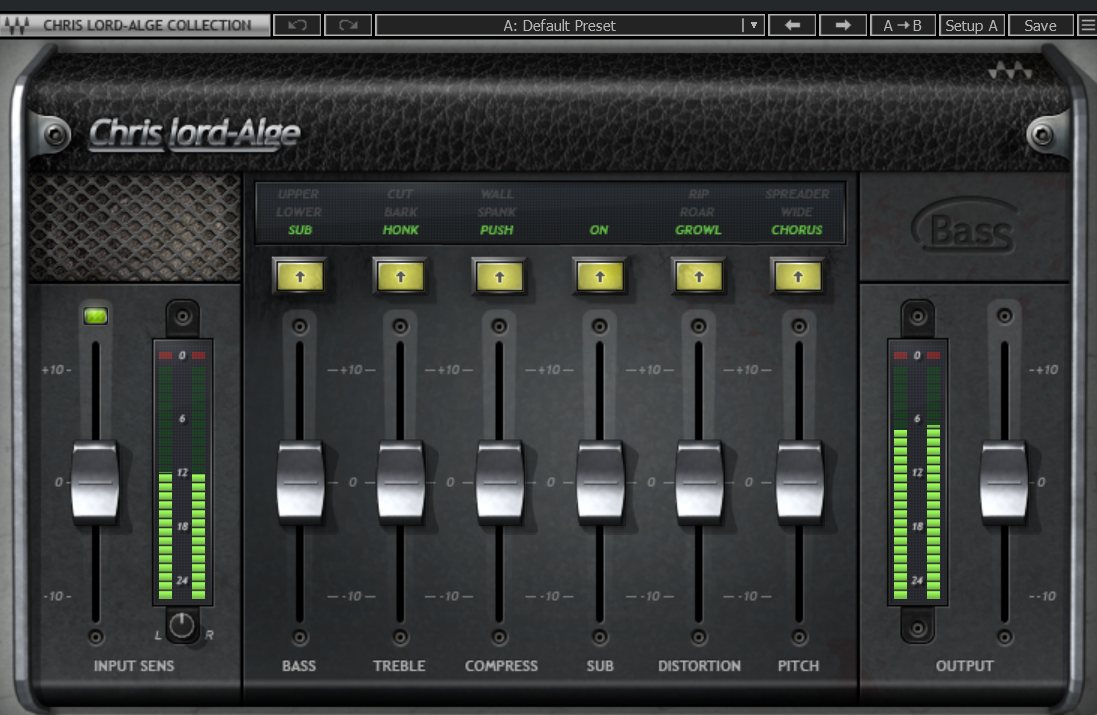Select the HONK treble mode label
The height and width of the screenshot is (715, 1097).
click(400, 229)
